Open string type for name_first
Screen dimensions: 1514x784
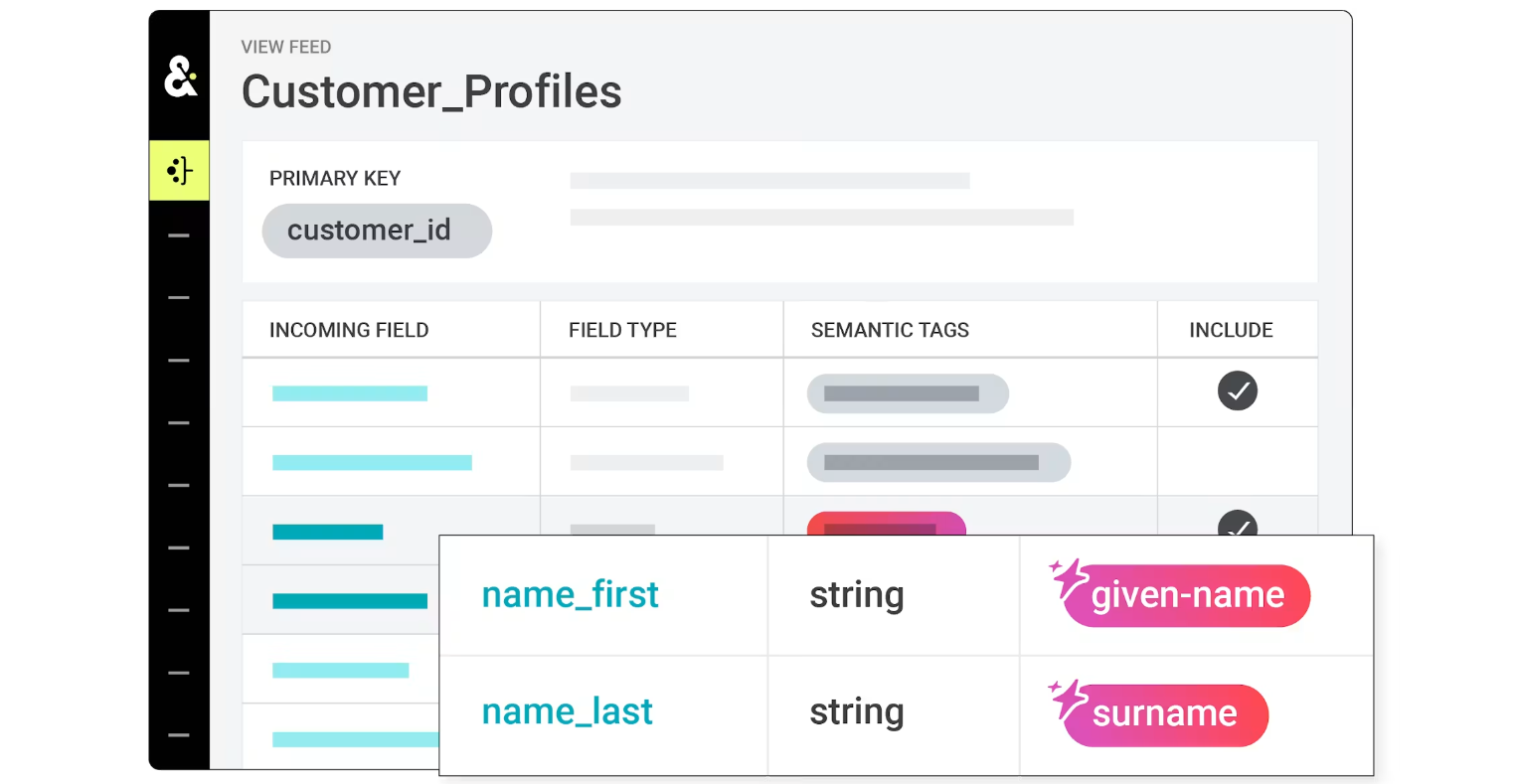(856, 595)
